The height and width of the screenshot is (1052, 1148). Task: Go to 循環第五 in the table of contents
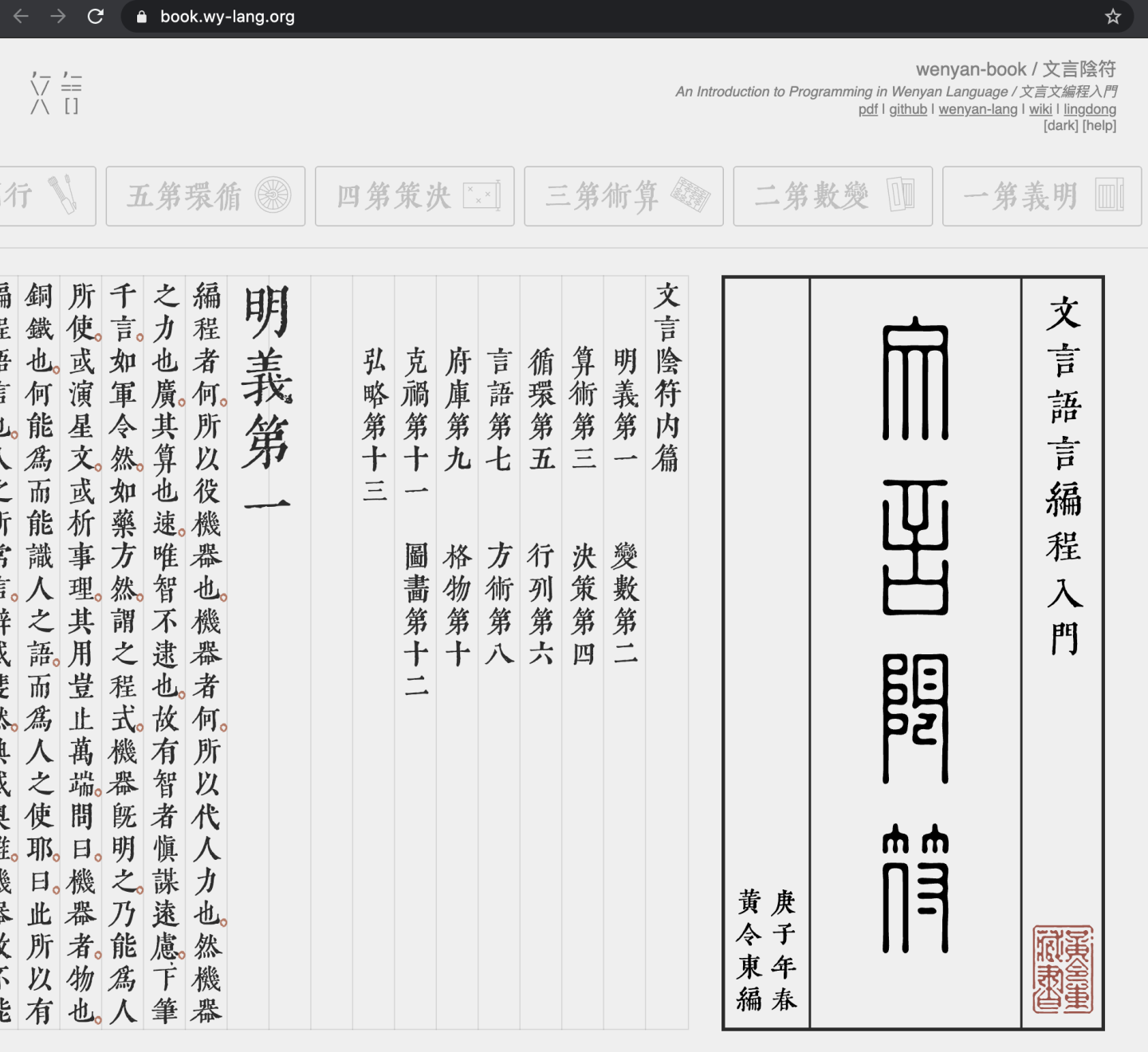coord(542,408)
